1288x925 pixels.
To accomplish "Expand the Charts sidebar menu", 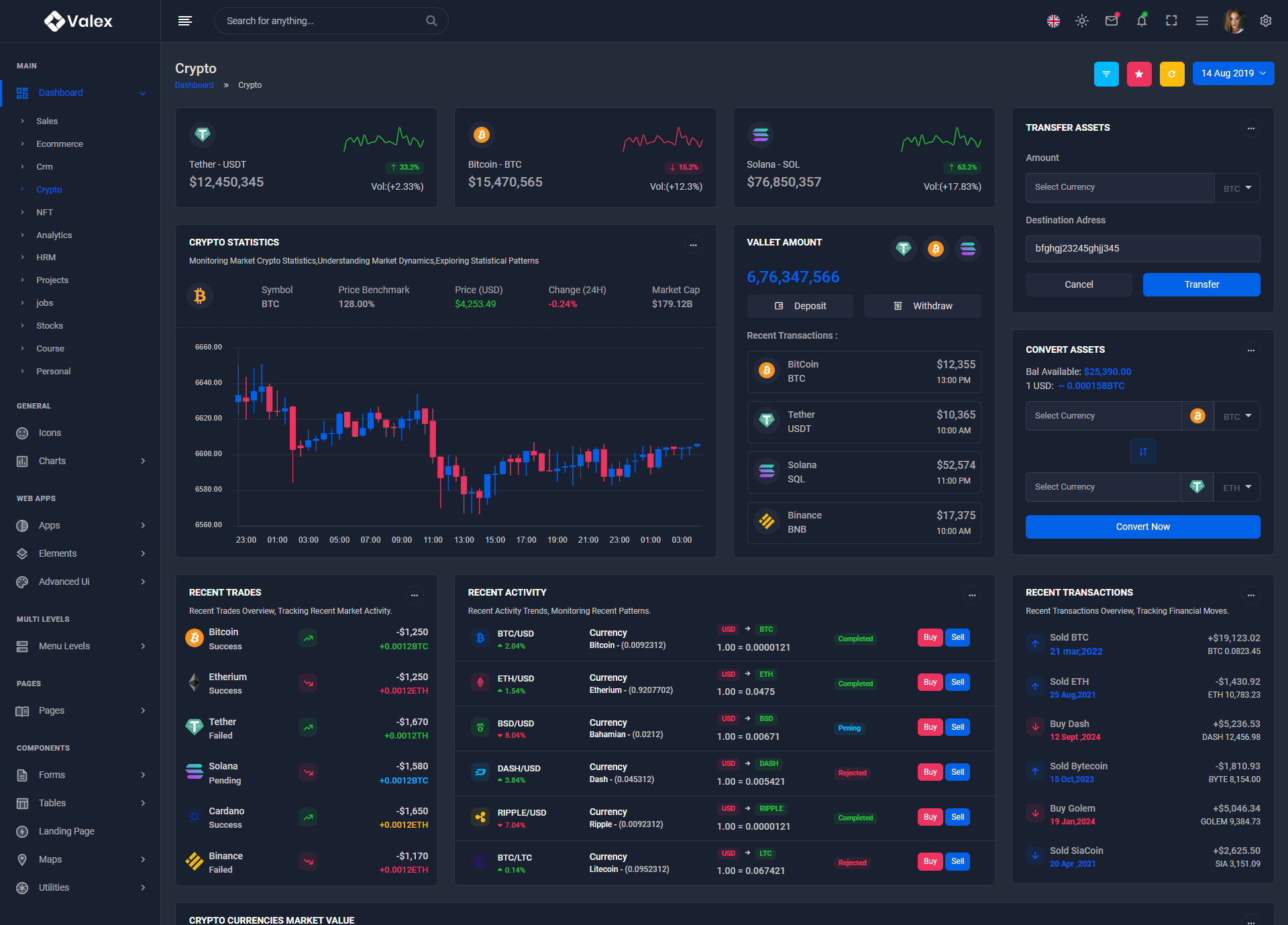I will [80, 461].
